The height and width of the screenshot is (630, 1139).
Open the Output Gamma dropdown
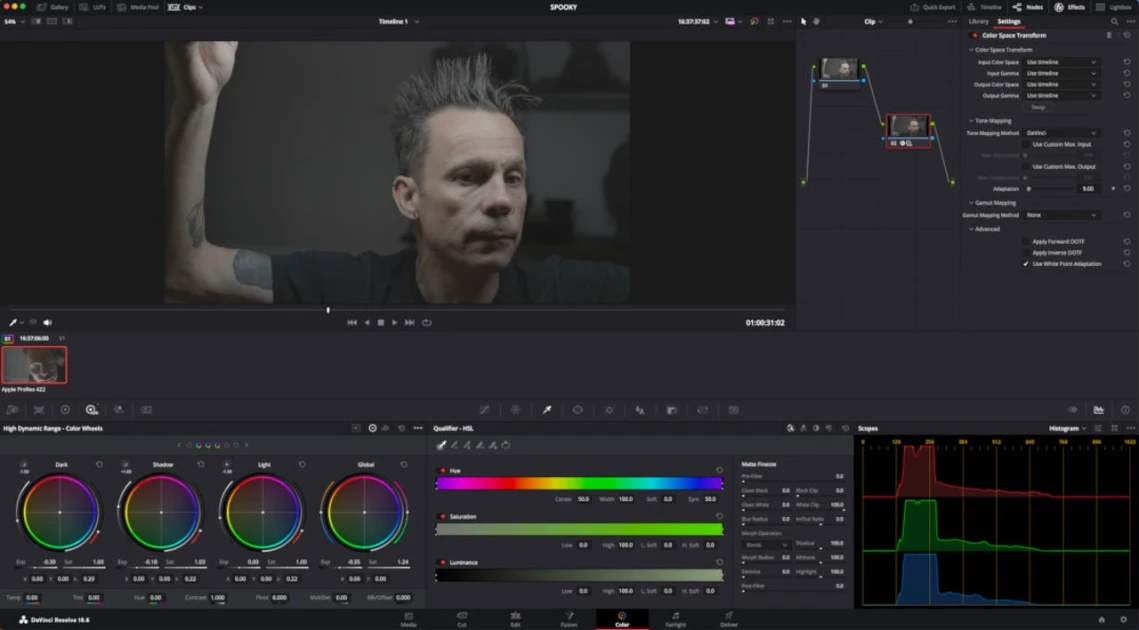pyautogui.click(x=1061, y=96)
